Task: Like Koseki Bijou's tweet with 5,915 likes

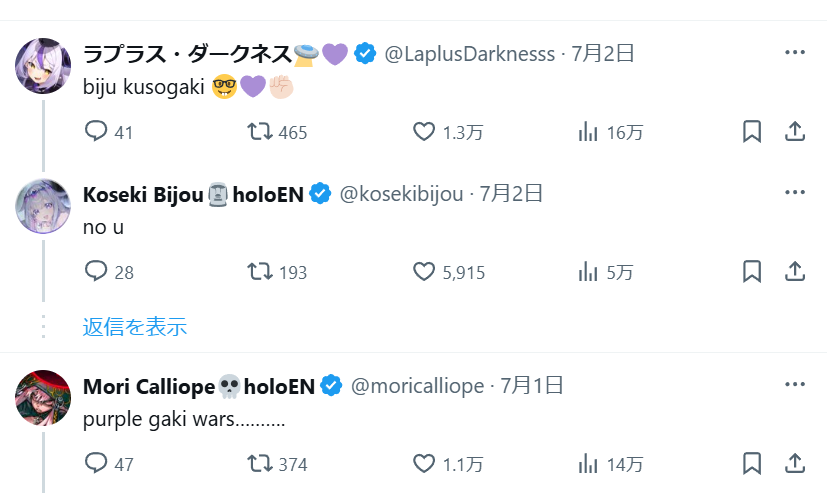Action: click(x=425, y=271)
